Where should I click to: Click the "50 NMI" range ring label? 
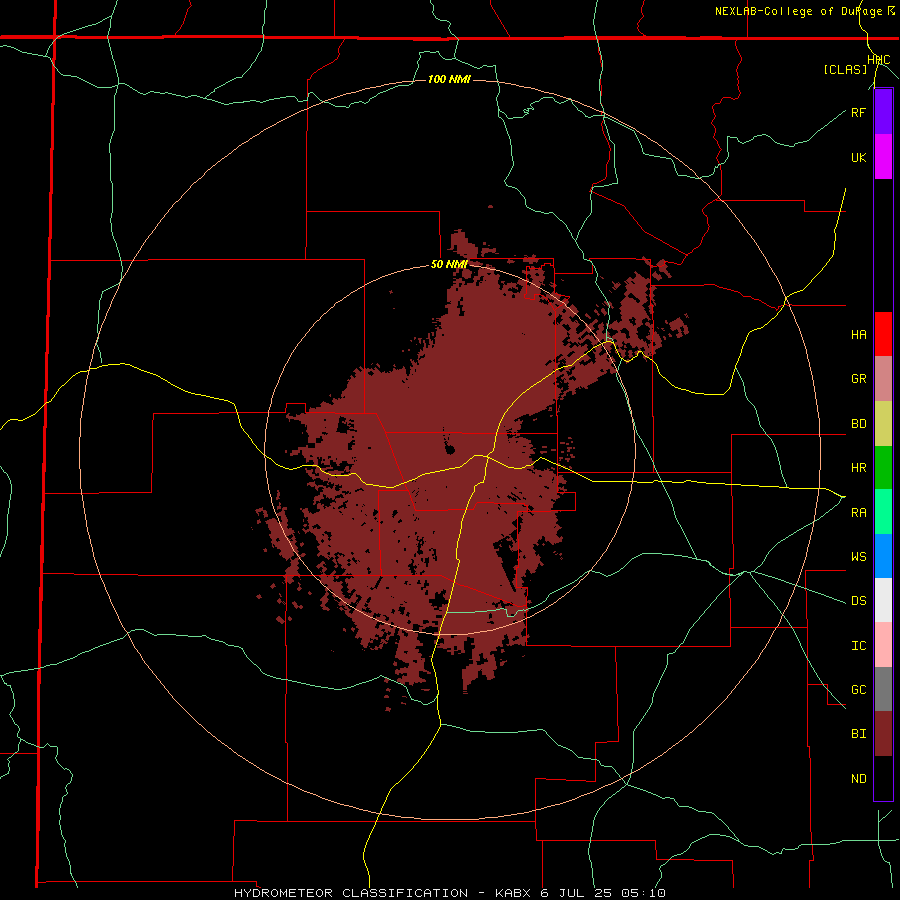click(x=449, y=265)
